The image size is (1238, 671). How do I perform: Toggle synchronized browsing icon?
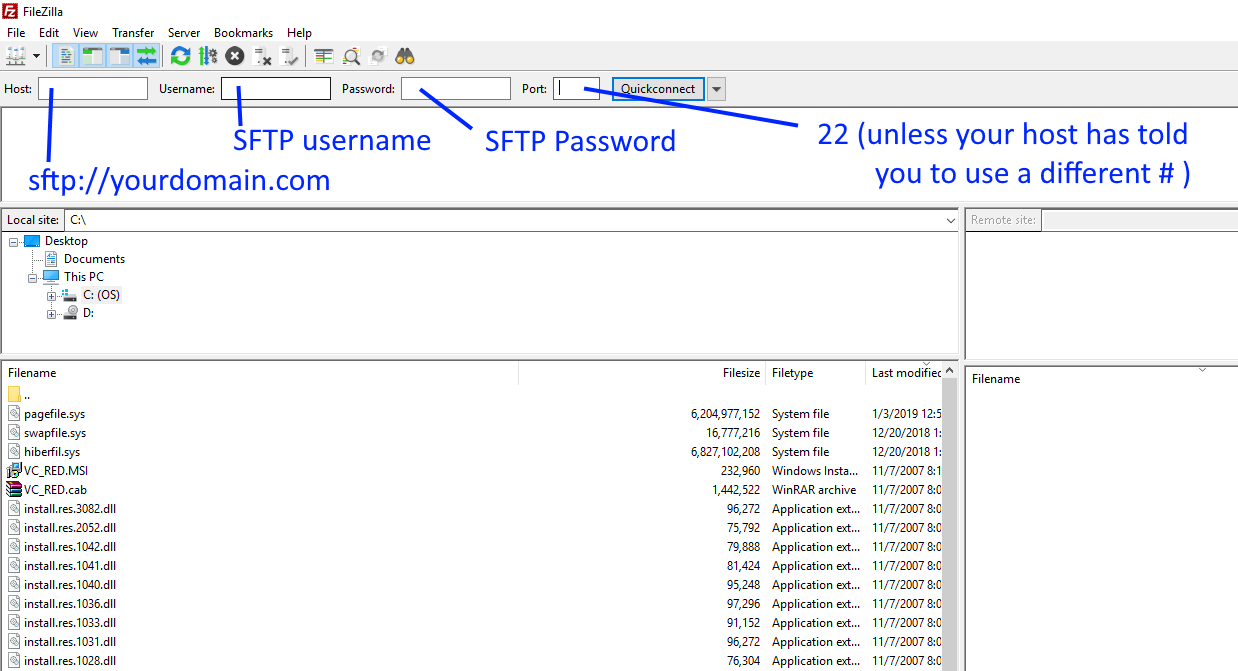[x=378, y=56]
